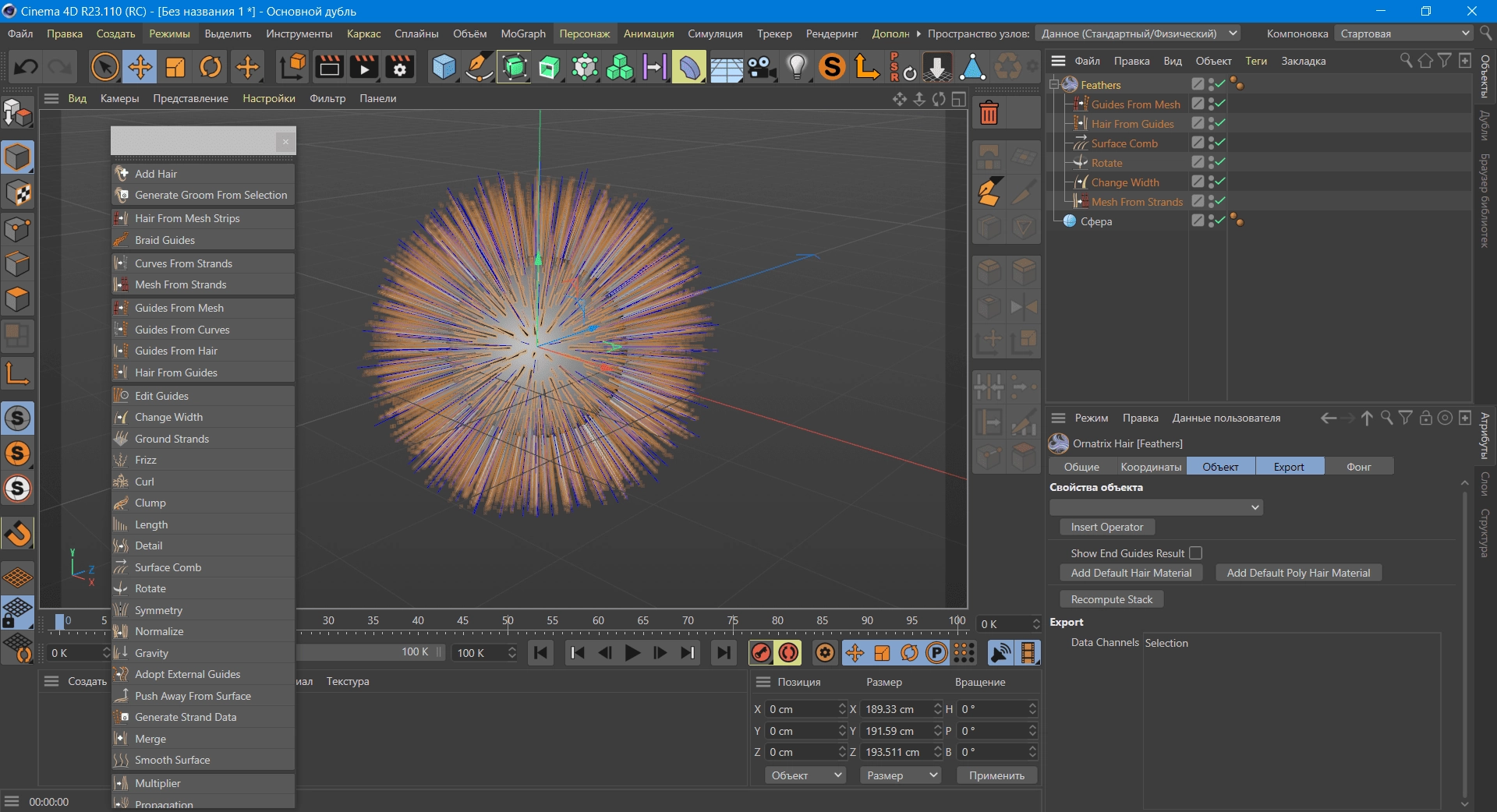Image resolution: width=1497 pixels, height=812 pixels.
Task: Click Add Default Hair Material button
Action: click(x=1131, y=573)
